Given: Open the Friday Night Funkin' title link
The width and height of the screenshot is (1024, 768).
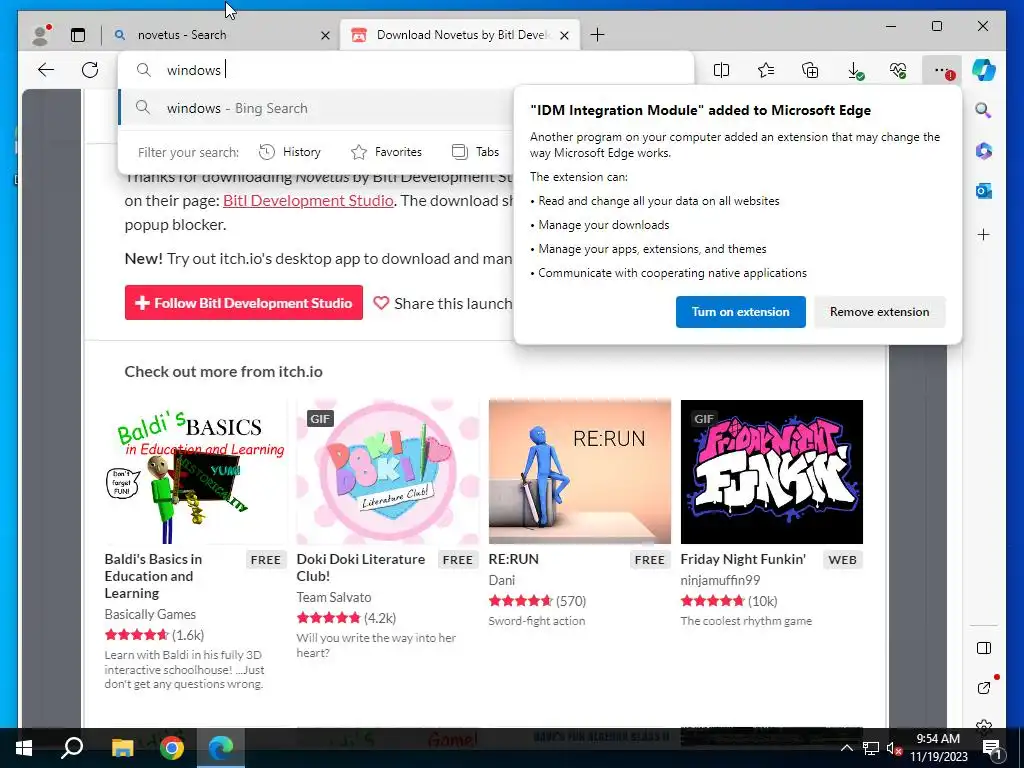Looking at the screenshot, I should pos(743,560).
